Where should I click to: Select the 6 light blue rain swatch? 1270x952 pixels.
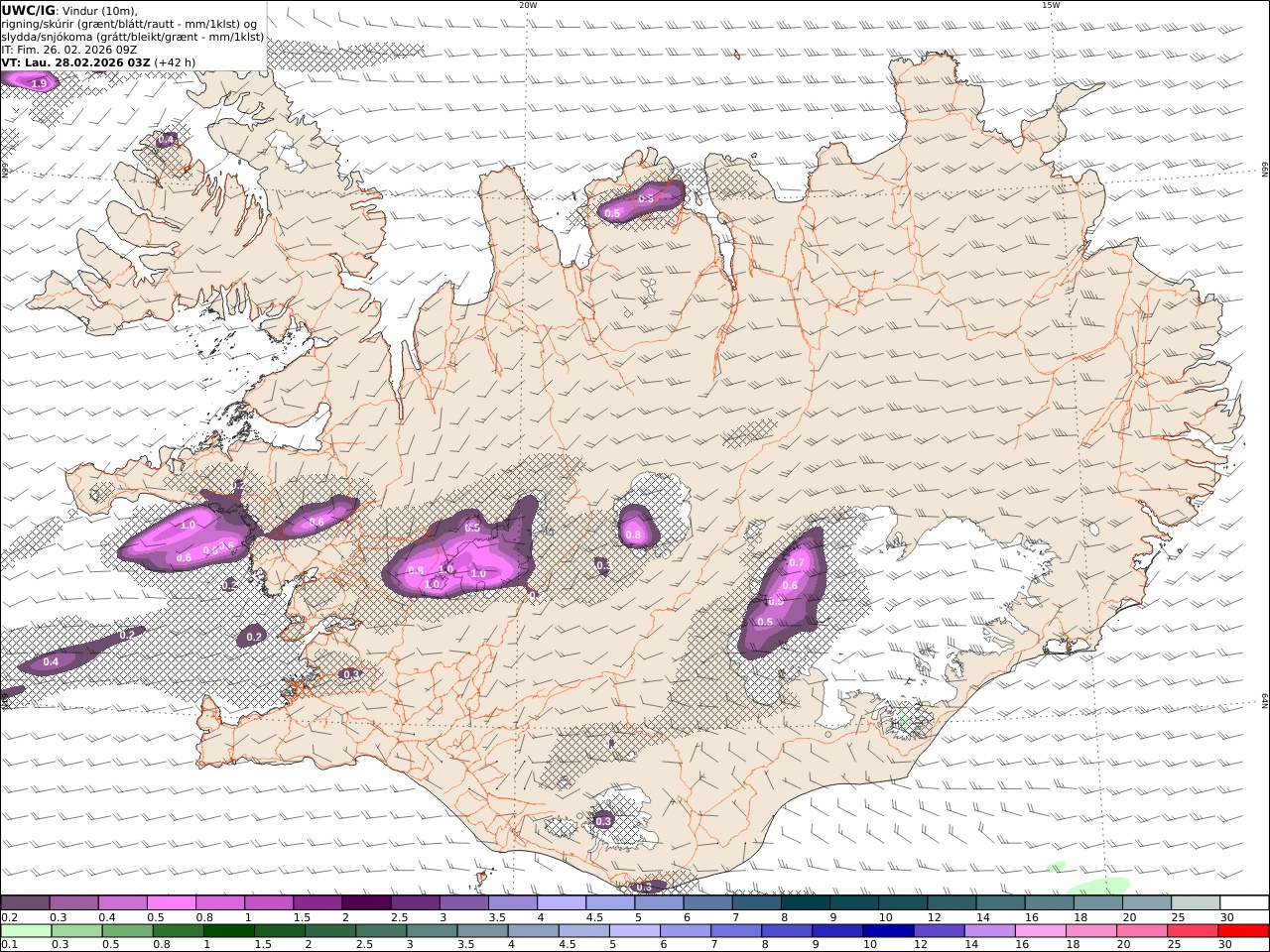[x=685, y=930]
